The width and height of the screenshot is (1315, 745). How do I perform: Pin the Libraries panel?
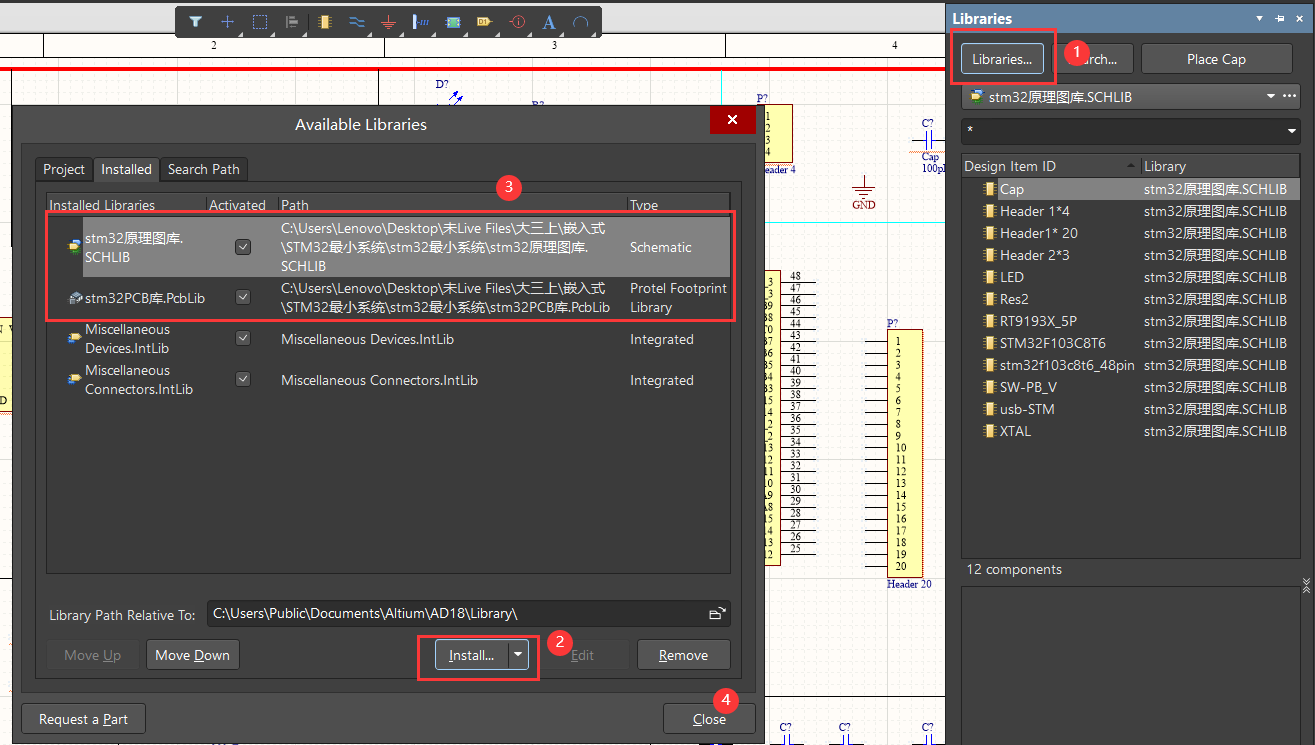pyautogui.click(x=1280, y=18)
